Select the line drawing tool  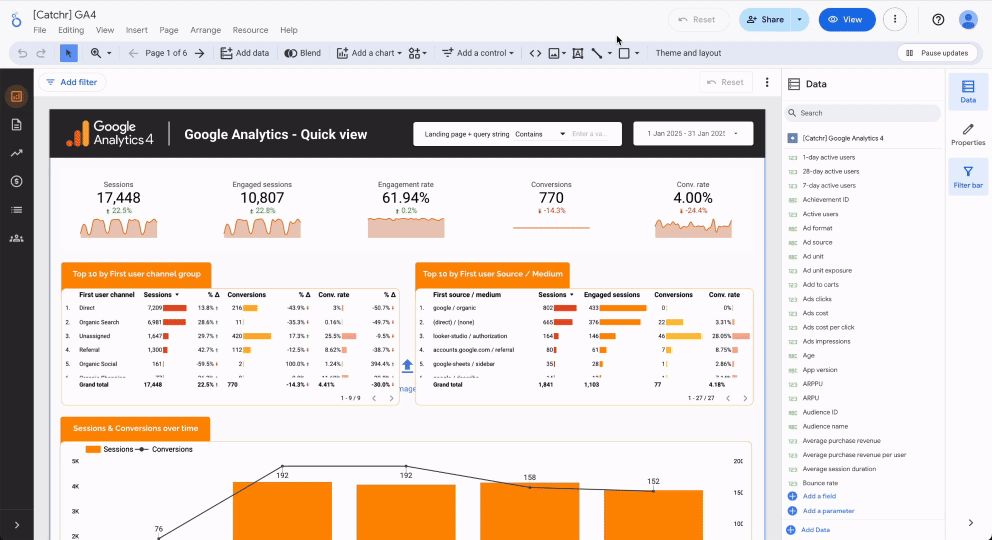click(597, 53)
